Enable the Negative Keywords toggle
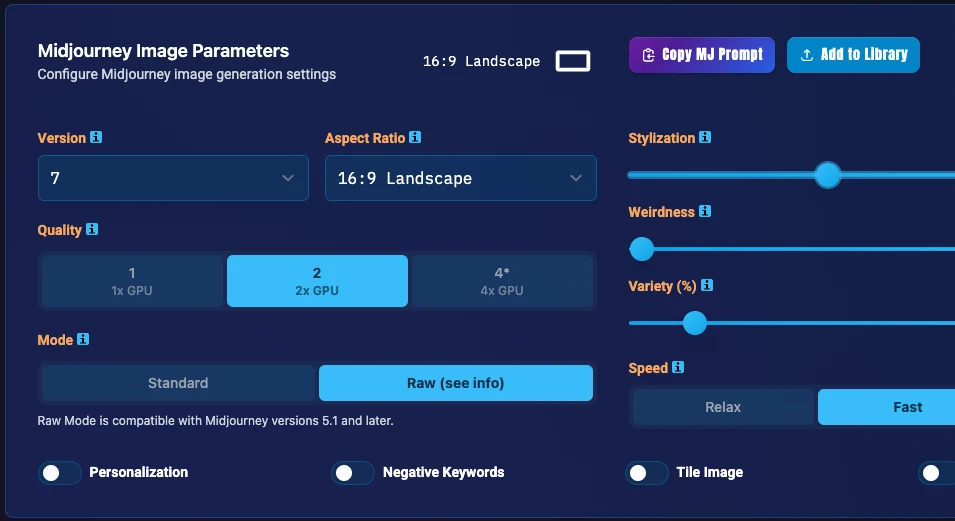The width and height of the screenshot is (955, 521). 353,473
